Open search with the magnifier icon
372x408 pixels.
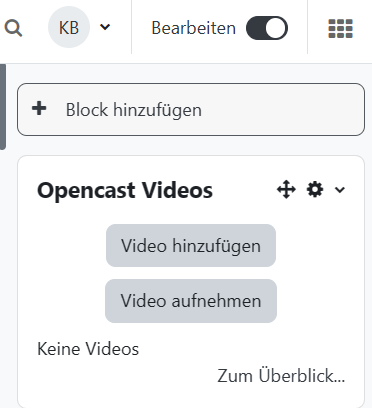point(13,28)
